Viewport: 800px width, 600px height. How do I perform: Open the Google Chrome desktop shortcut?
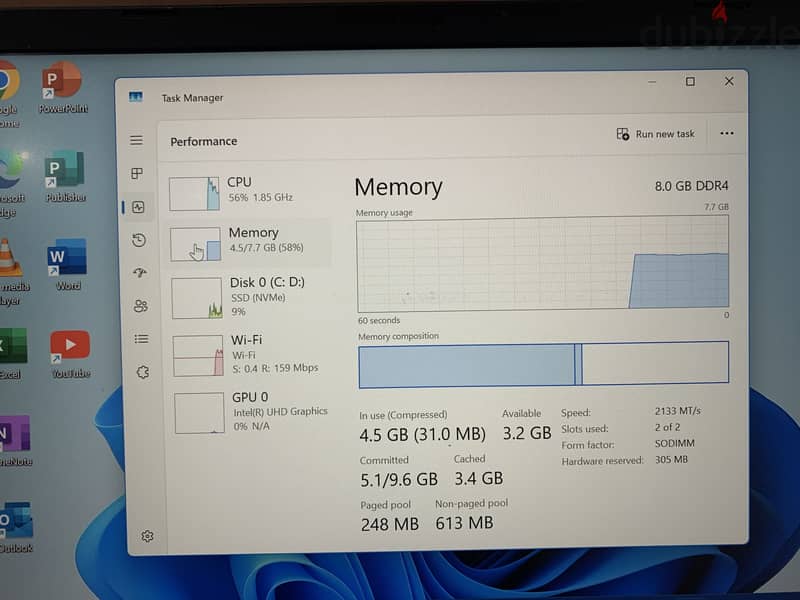pos(9,94)
